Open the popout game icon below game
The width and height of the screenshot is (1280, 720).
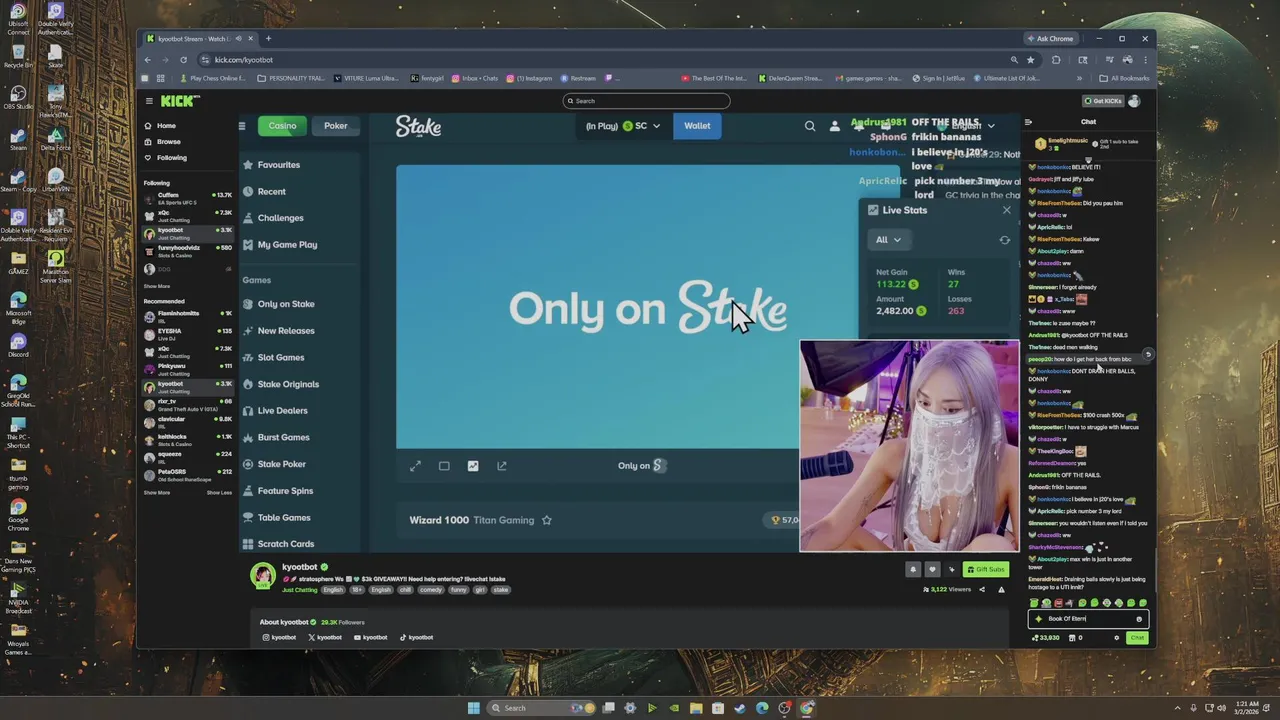pos(502,466)
